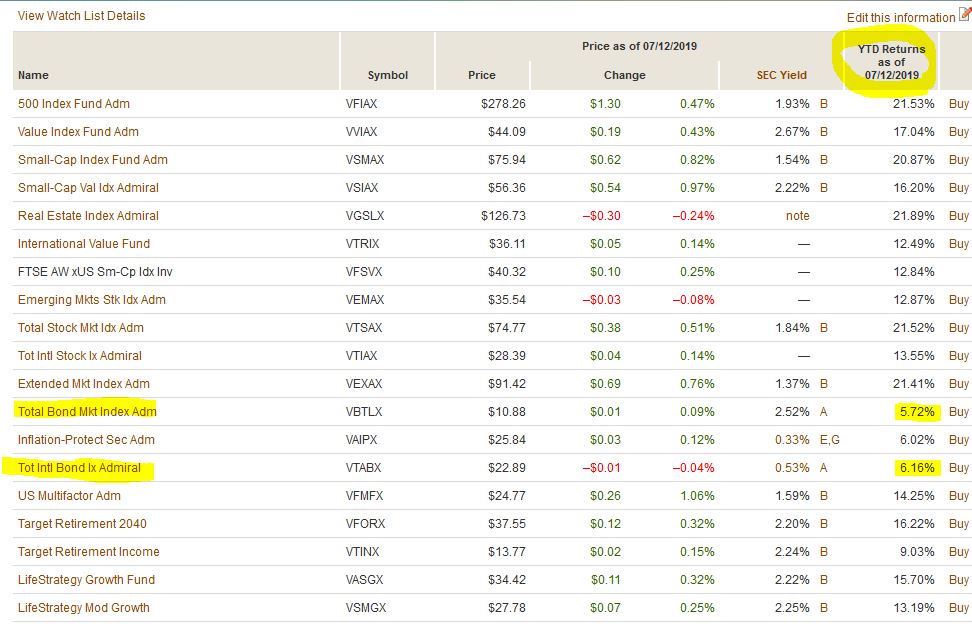This screenshot has width=972, height=626.
Task: Click the VTABX symbol cell
Action: (363, 467)
